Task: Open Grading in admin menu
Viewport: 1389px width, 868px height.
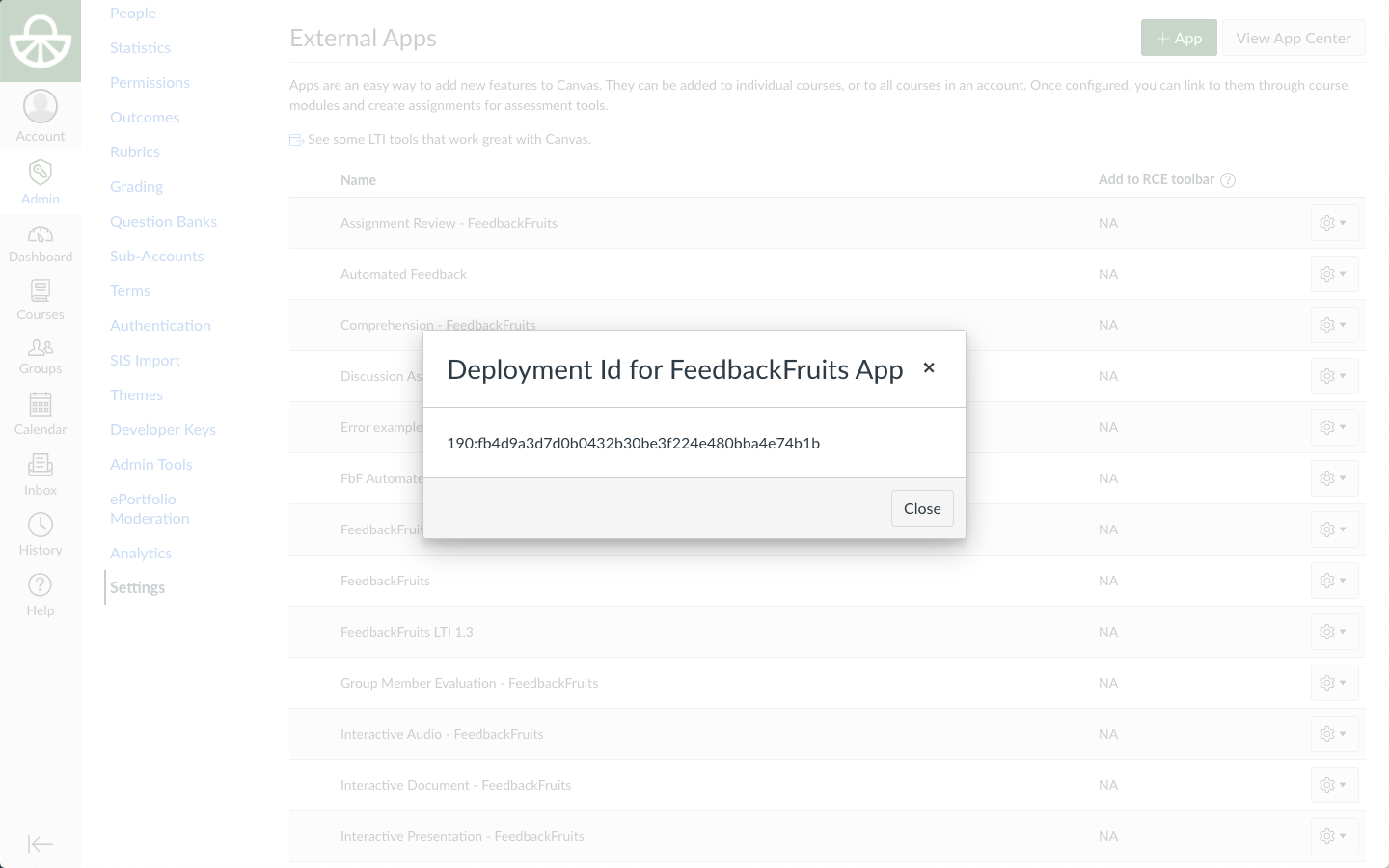Action: [136, 187]
